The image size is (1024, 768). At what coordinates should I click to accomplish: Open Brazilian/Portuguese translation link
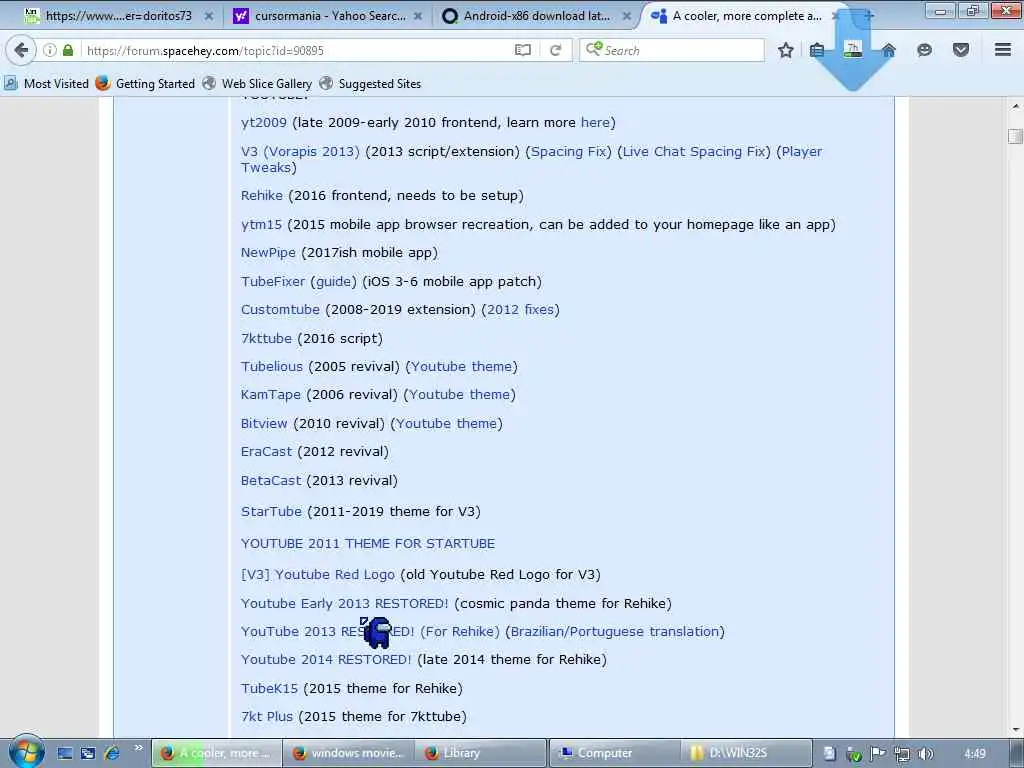615,632
